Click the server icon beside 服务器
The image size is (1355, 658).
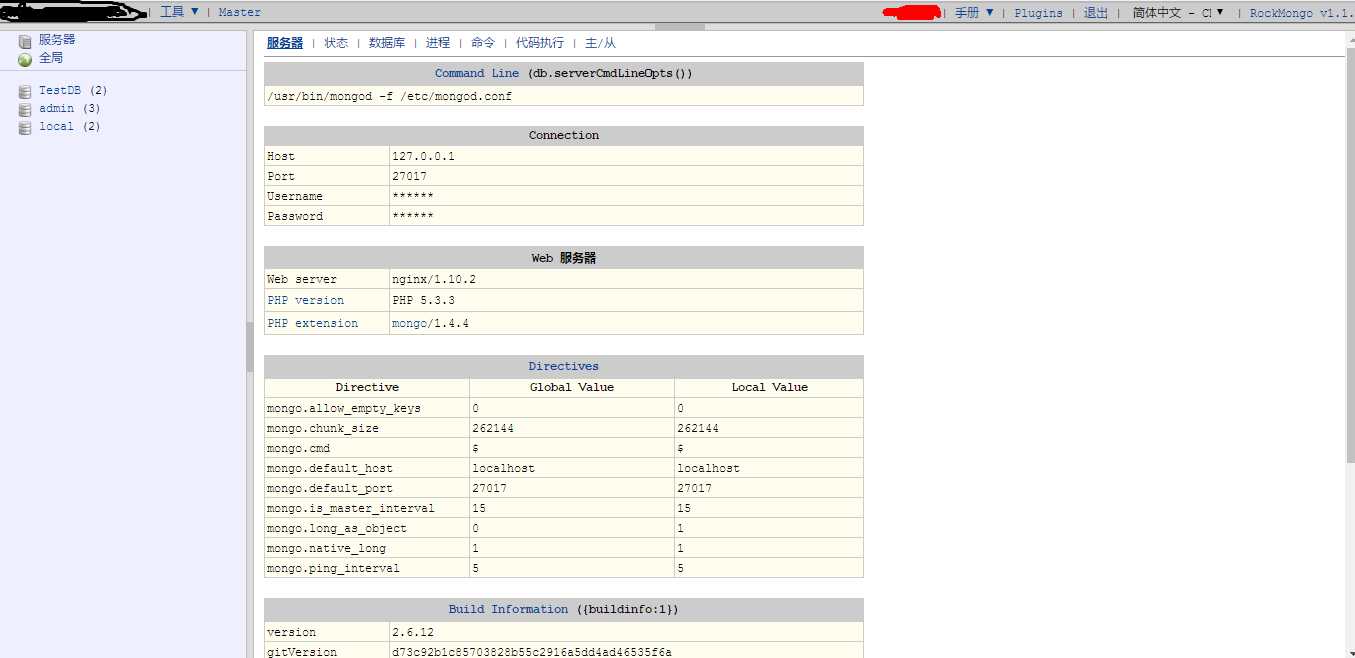click(25, 41)
